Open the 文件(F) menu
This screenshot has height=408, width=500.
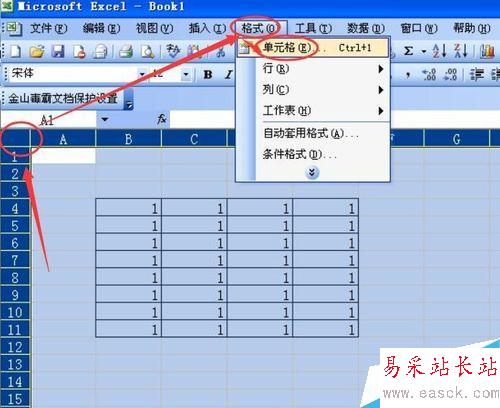click(x=49, y=29)
